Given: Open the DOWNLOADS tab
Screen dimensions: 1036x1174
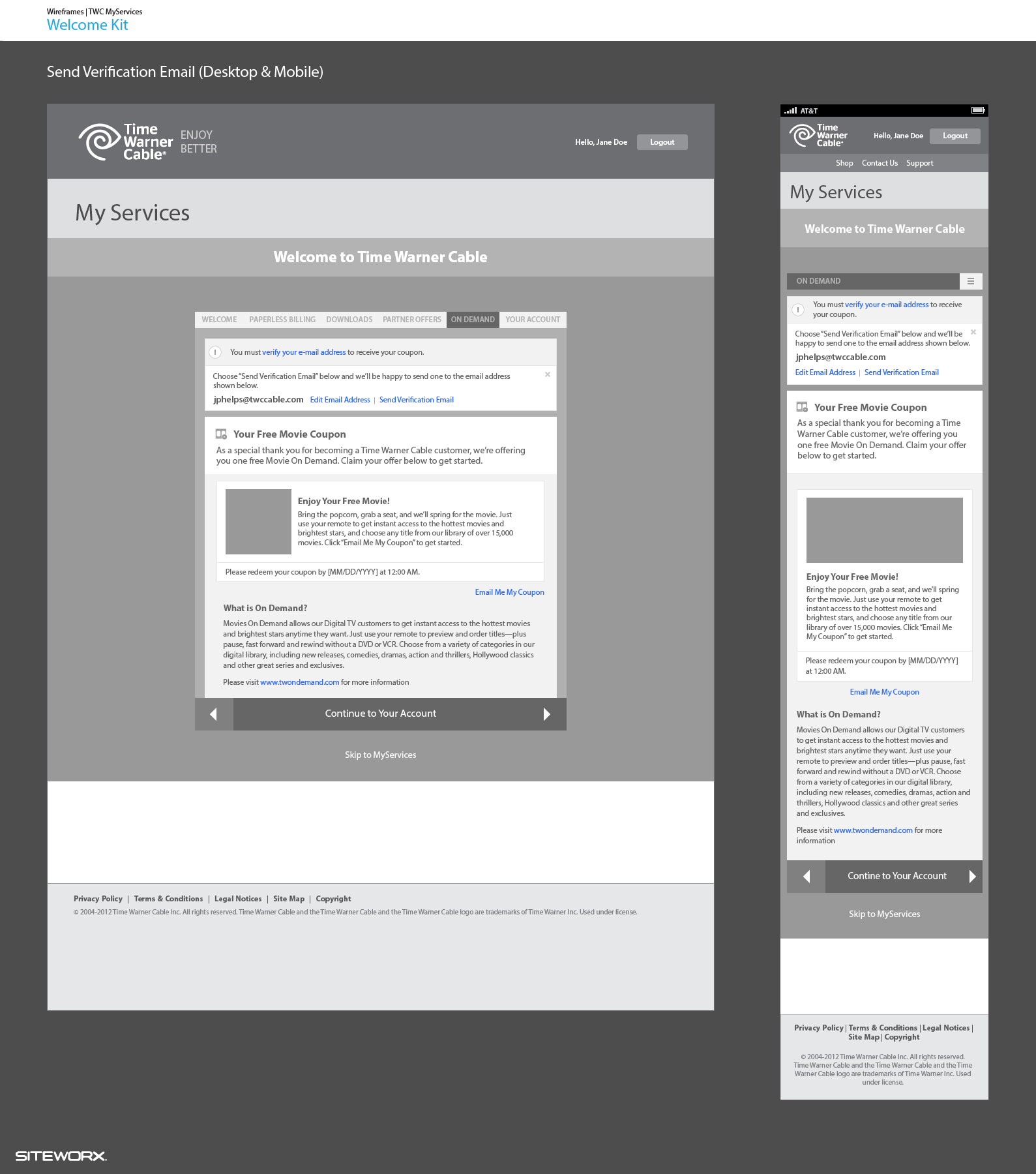Looking at the screenshot, I should coord(349,320).
